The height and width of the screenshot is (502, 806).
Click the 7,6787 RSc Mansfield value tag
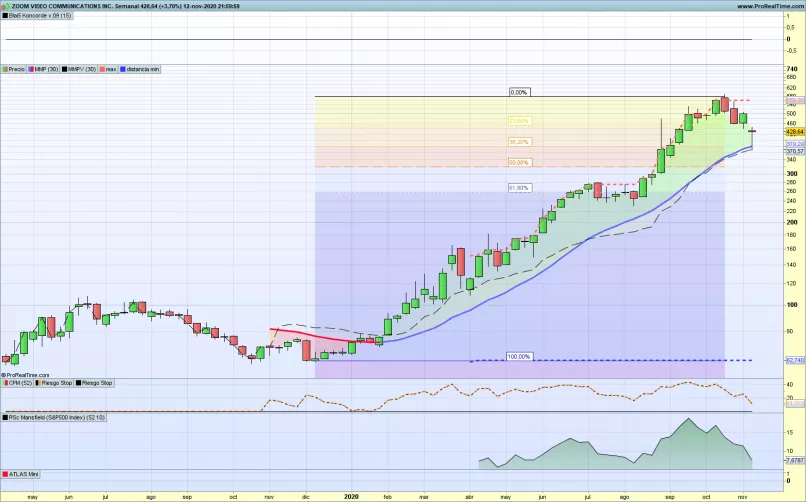pos(795,460)
